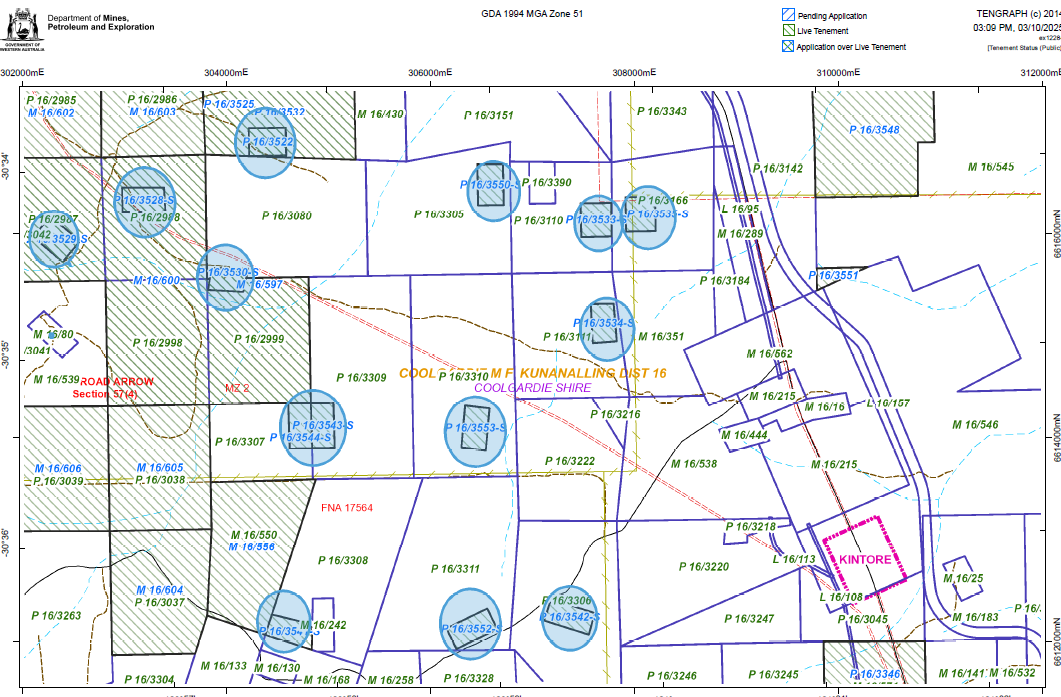1061x697 pixels.
Task: Select the blue circle marker P 16/3534-S
Action: pos(606,329)
